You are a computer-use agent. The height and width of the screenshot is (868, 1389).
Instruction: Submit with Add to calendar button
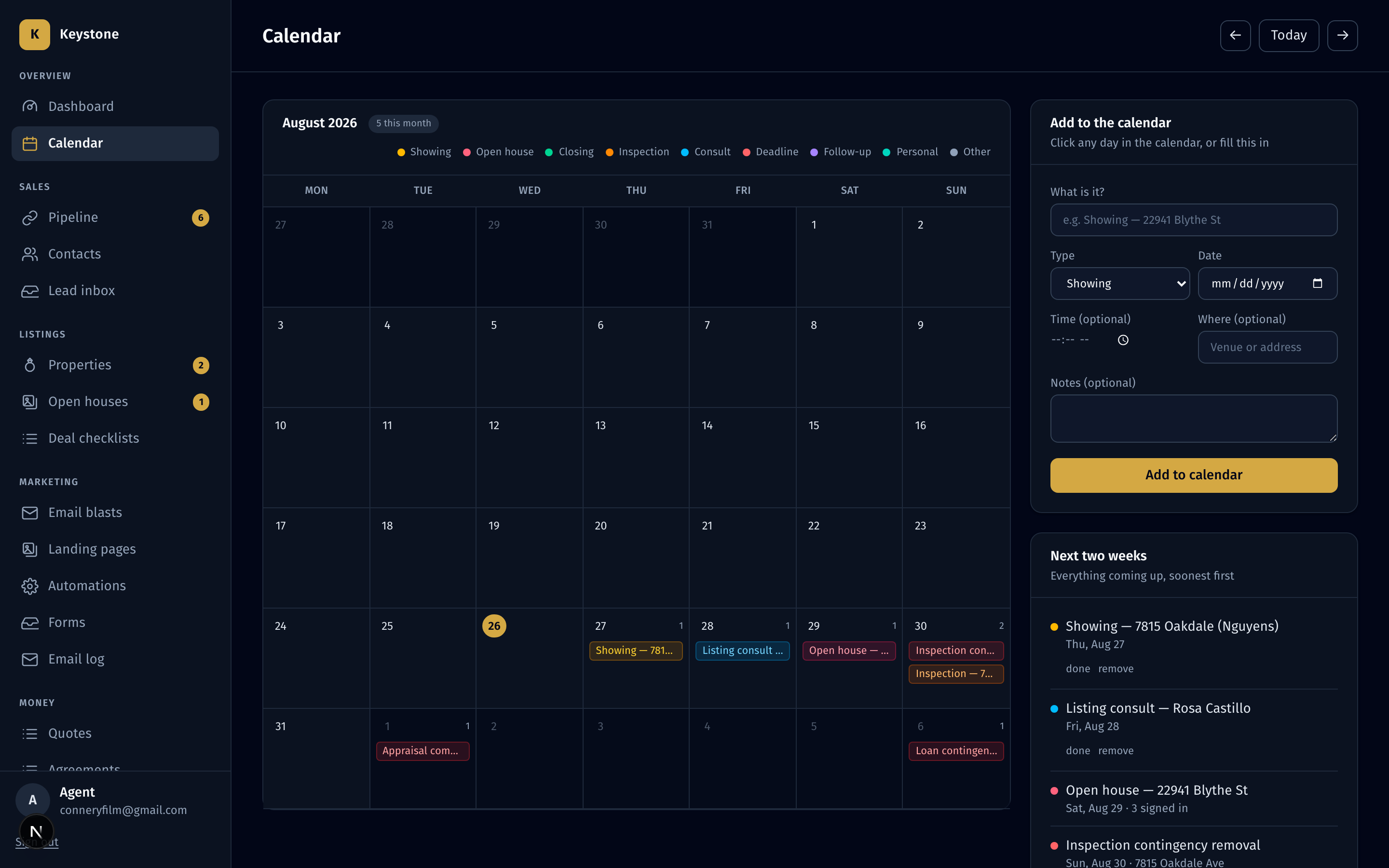pos(1194,475)
